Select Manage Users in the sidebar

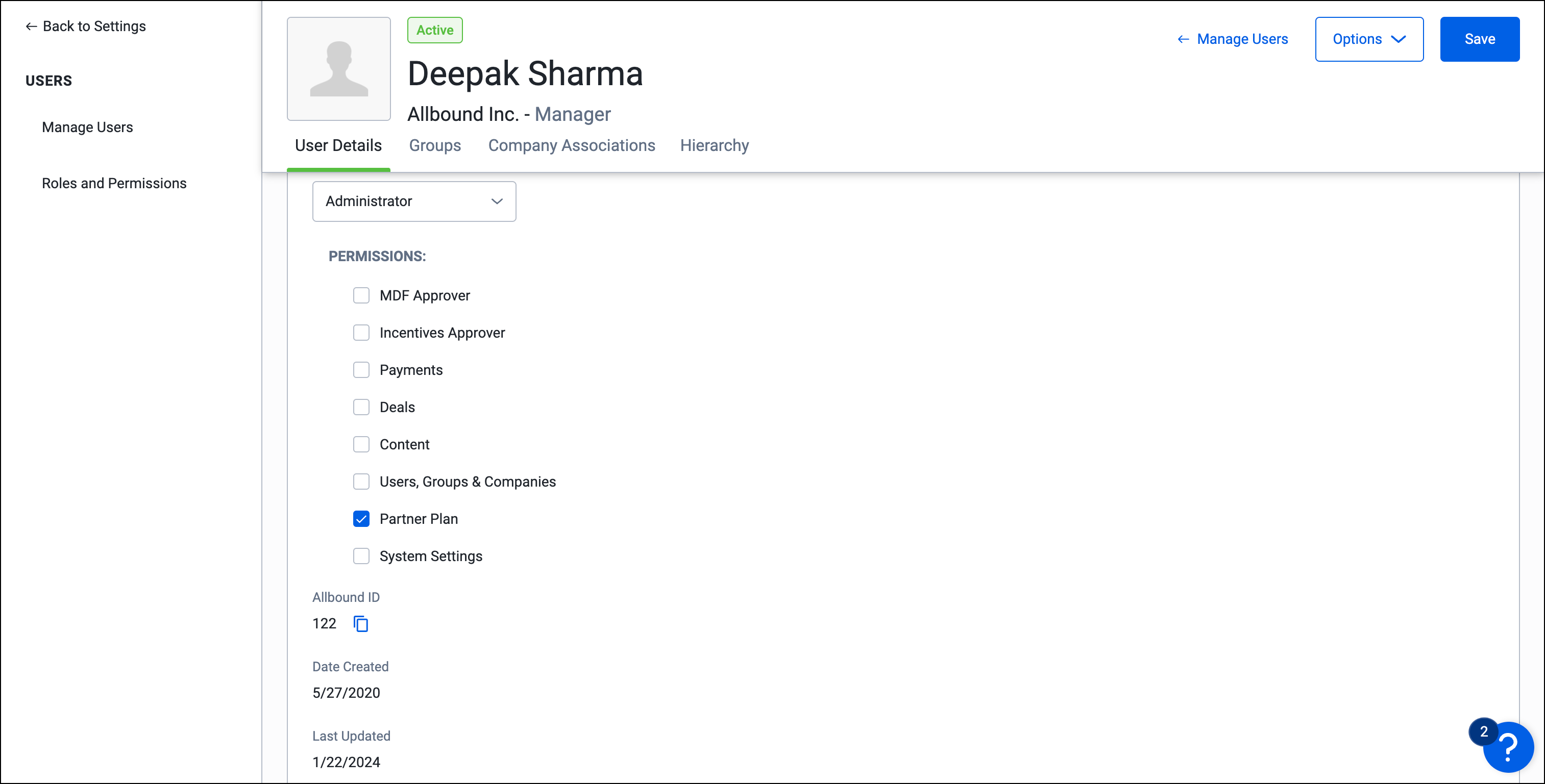tap(88, 127)
